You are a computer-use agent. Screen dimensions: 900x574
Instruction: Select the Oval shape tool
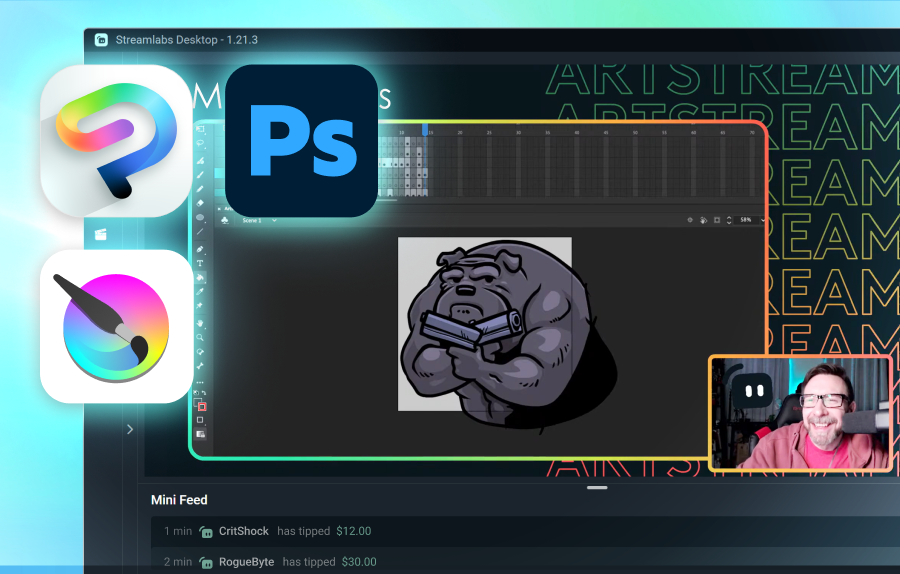tap(200, 217)
